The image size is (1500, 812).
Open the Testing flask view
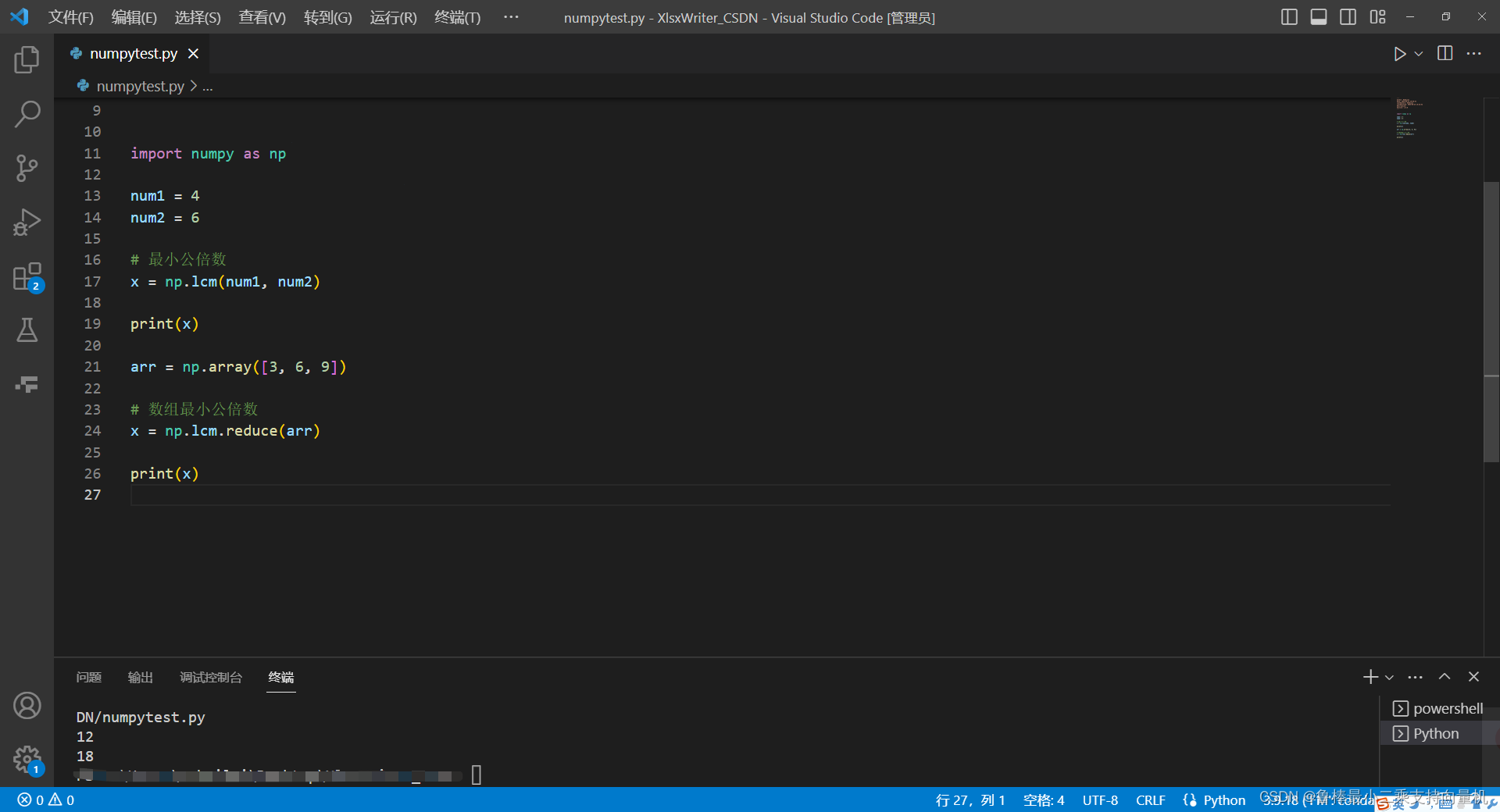pyautogui.click(x=27, y=330)
